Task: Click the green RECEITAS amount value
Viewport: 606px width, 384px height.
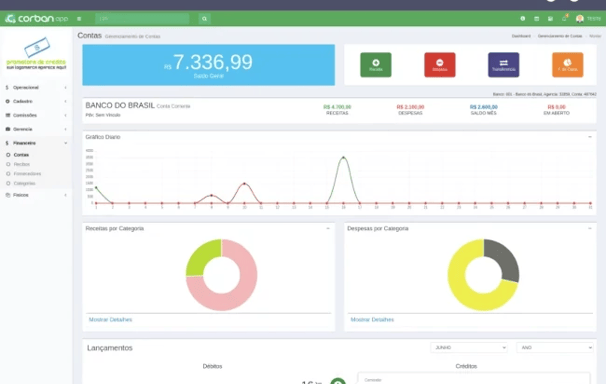Action: click(337, 107)
